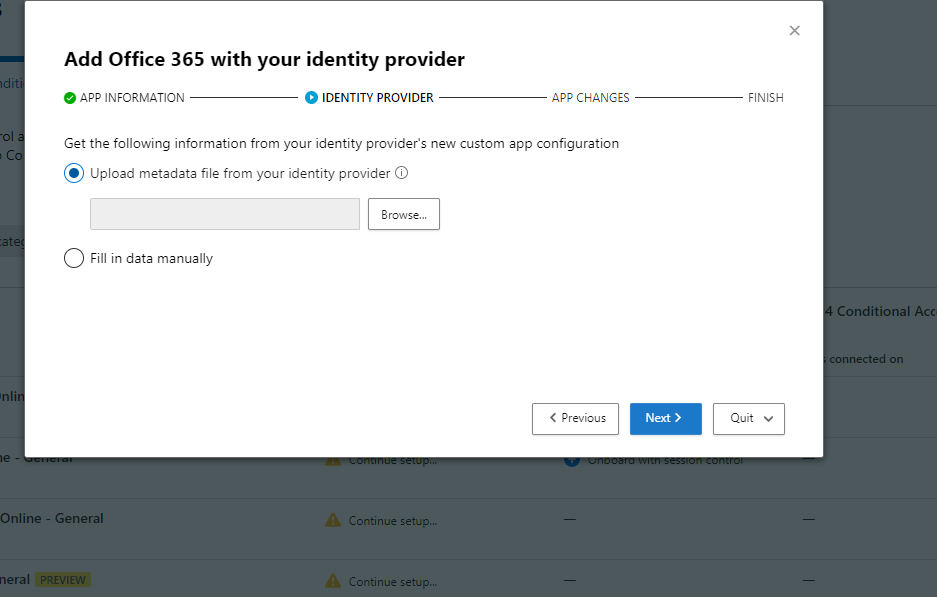Click Continue setup in the Online - General row

[393, 521]
